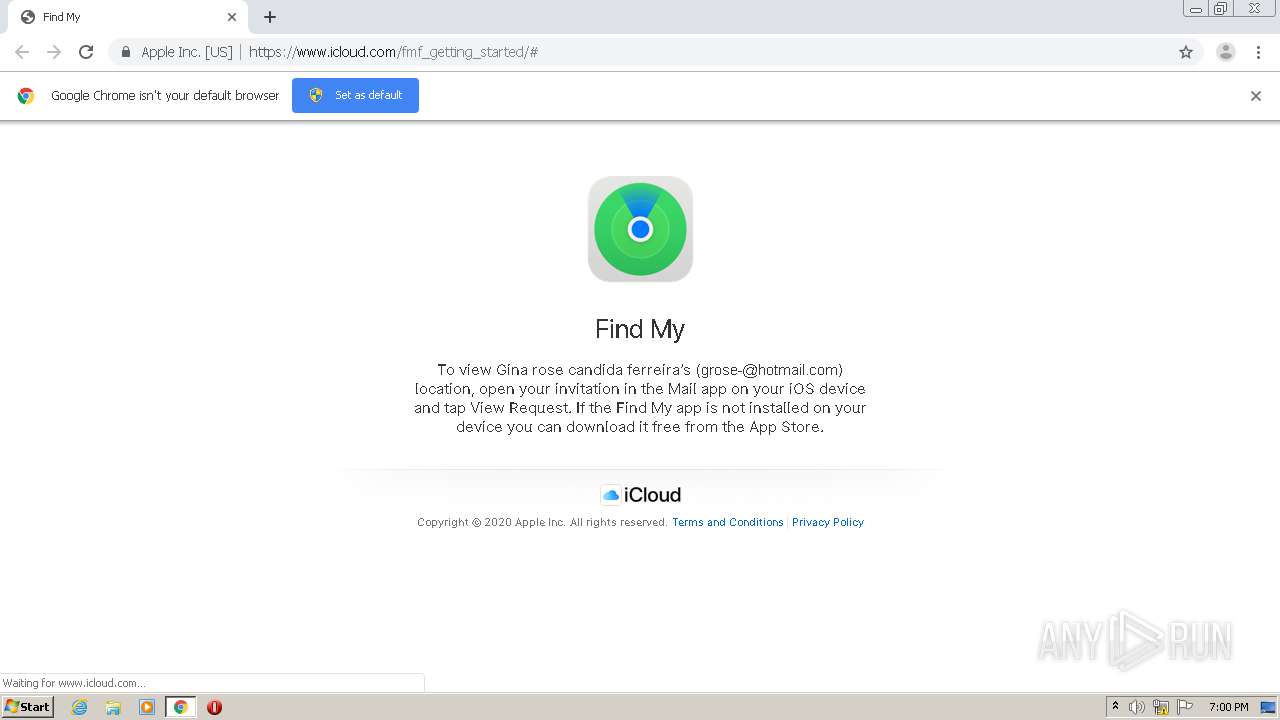This screenshot has height=720, width=1280.
Task: Click the 7:00 PM clock
Action: [1228, 707]
